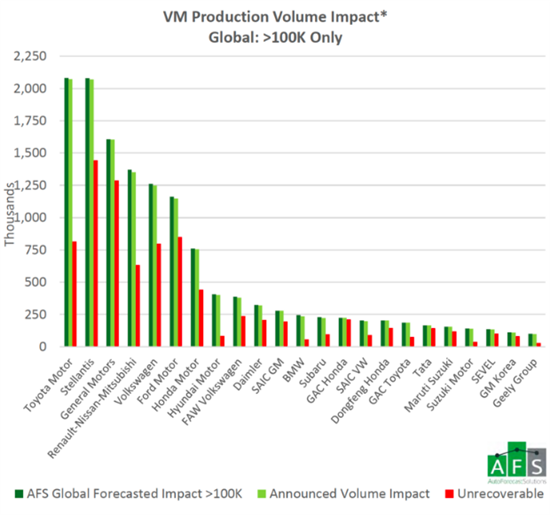This screenshot has height=515, width=550.
Task: Click the AFS AutoForecast Solutions logo
Action: click(517, 463)
